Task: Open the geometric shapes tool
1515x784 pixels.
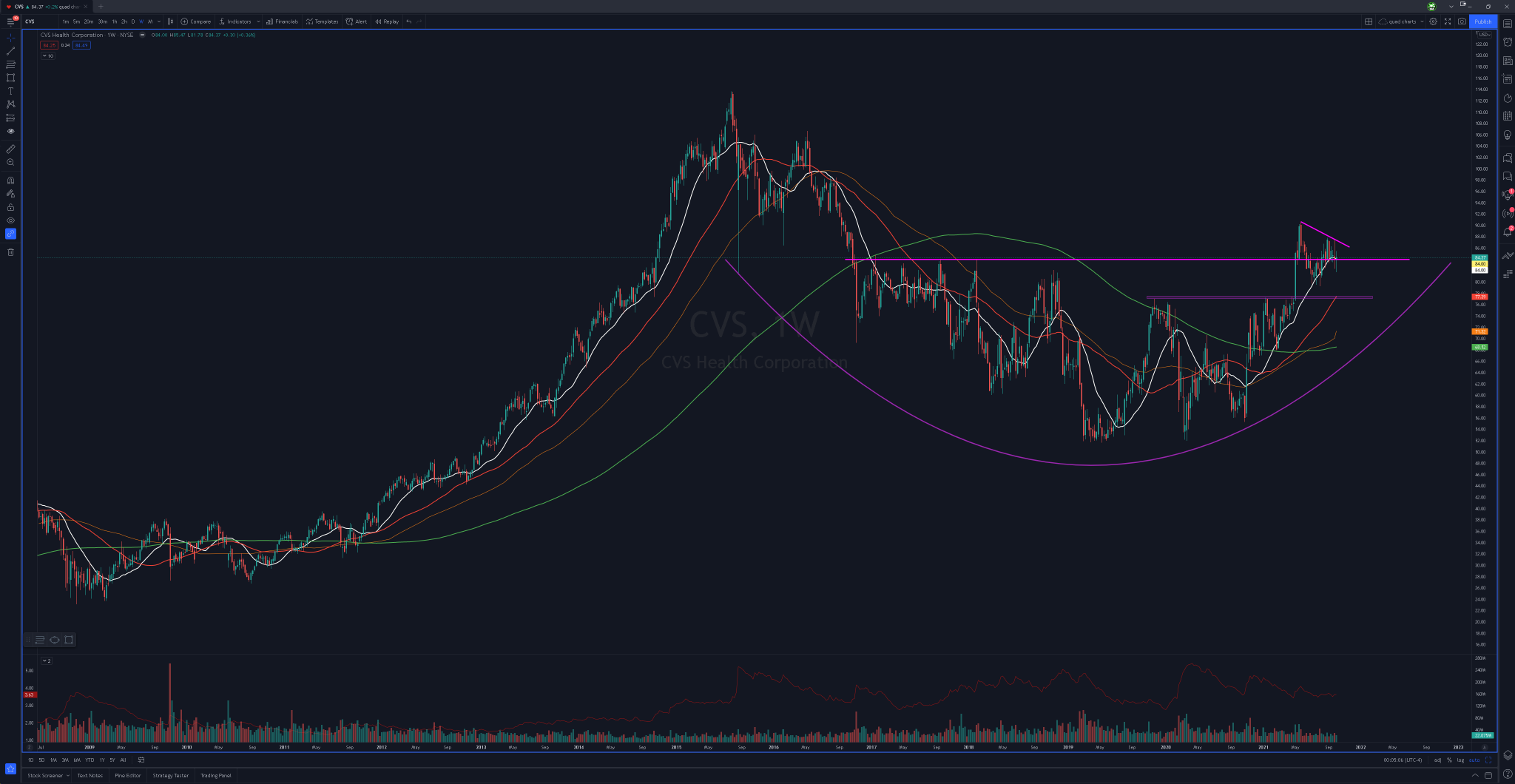Action: point(10,78)
